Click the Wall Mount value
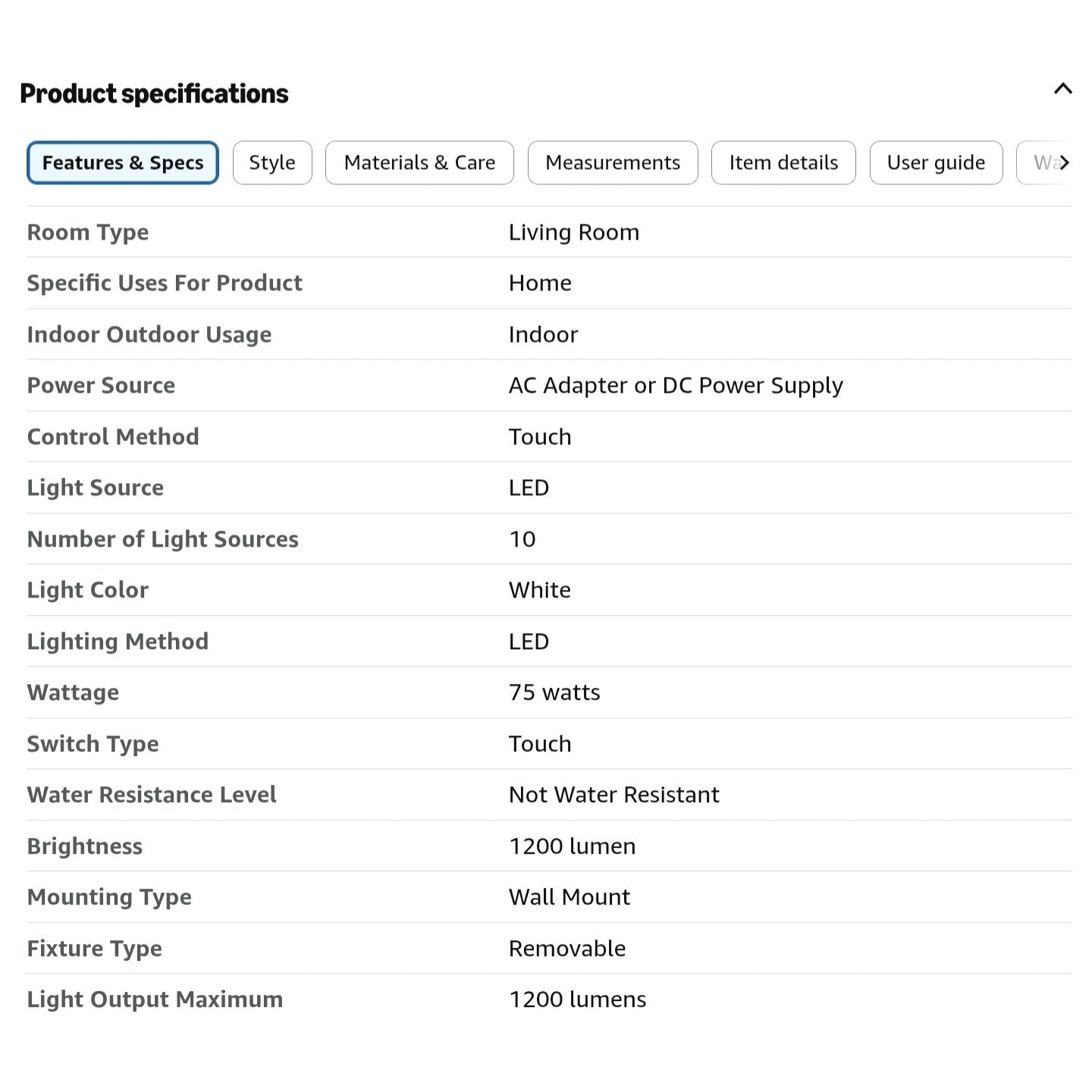1092x1092 pixels. 570,897
